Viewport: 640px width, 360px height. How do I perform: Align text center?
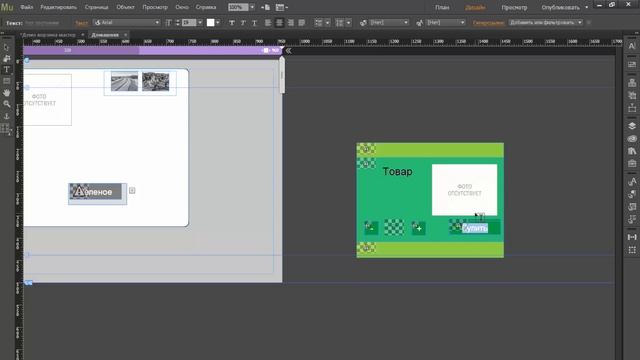[279, 23]
